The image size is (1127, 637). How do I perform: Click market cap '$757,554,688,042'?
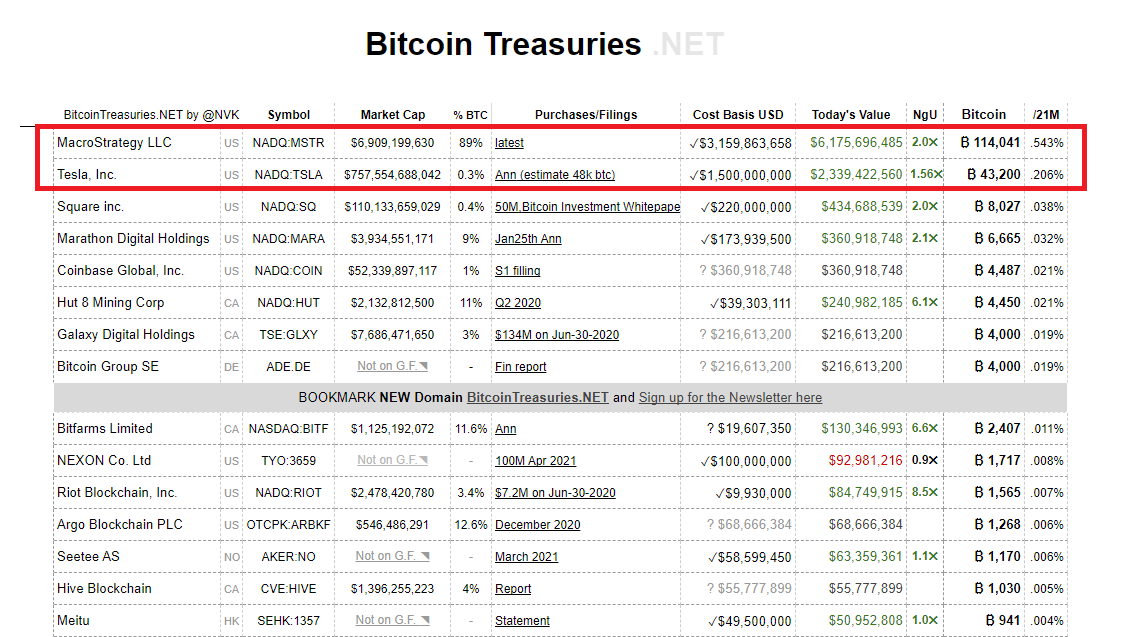392,175
